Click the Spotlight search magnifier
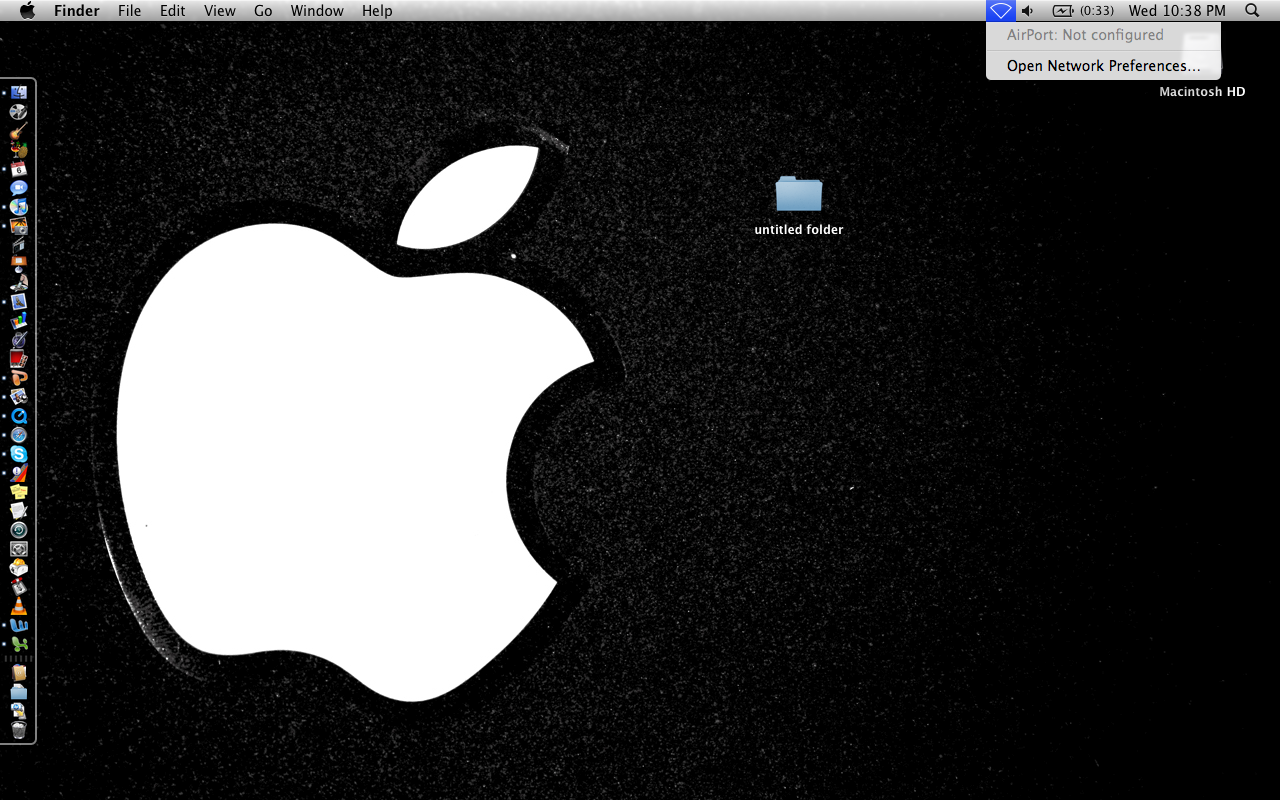1280x800 pixels. (x=1252, y=11)
